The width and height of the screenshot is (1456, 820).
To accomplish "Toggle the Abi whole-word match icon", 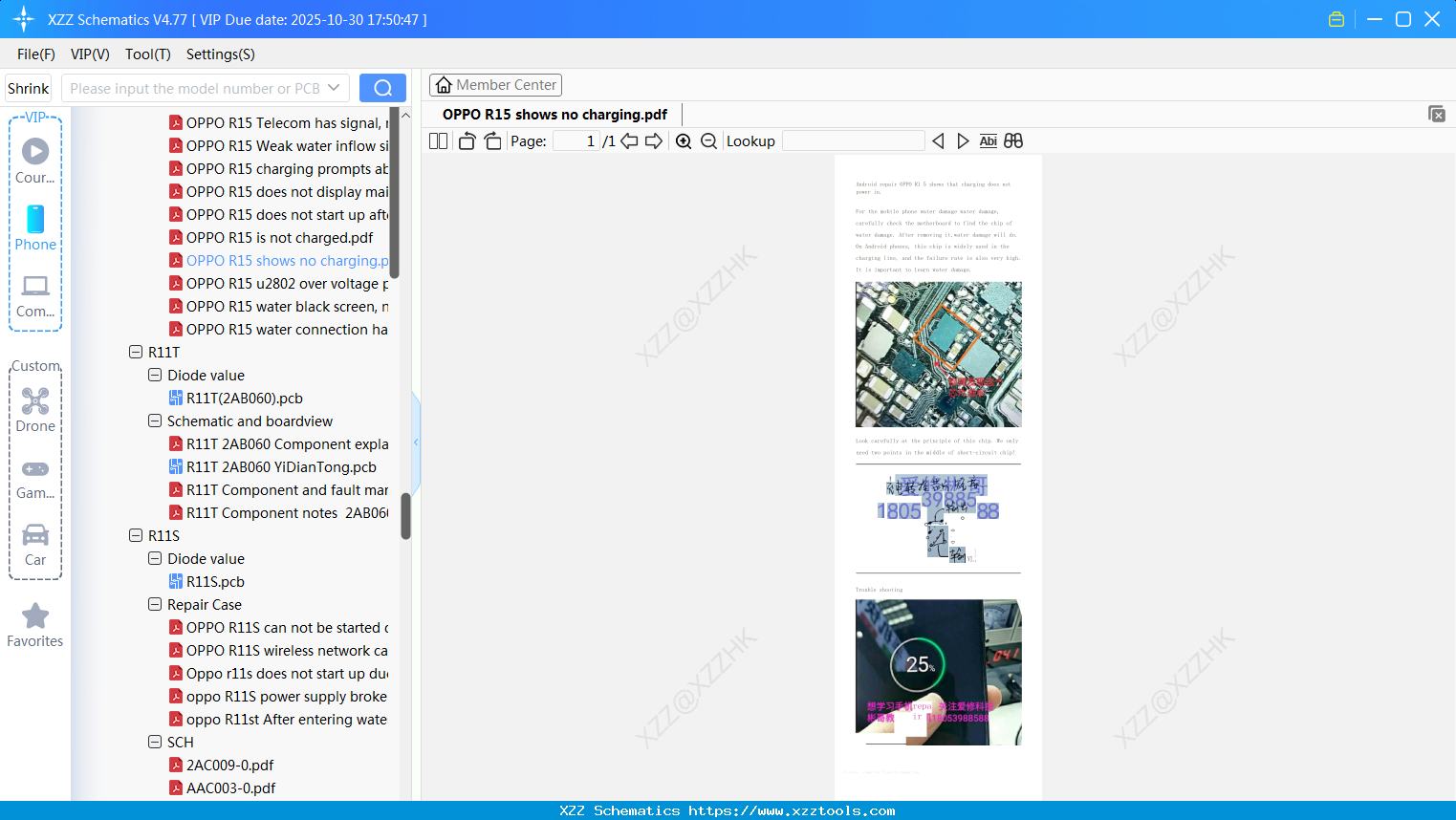I will (x=989, y=141).
